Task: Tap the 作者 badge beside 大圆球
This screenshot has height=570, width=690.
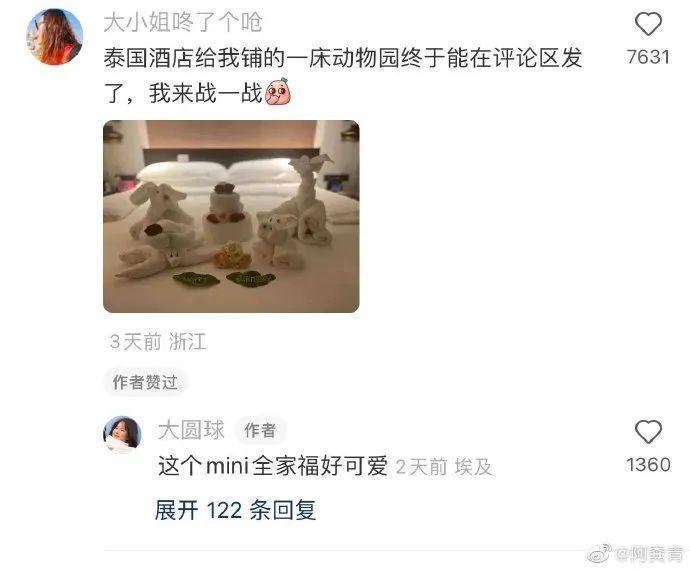Action: point(261,430)
